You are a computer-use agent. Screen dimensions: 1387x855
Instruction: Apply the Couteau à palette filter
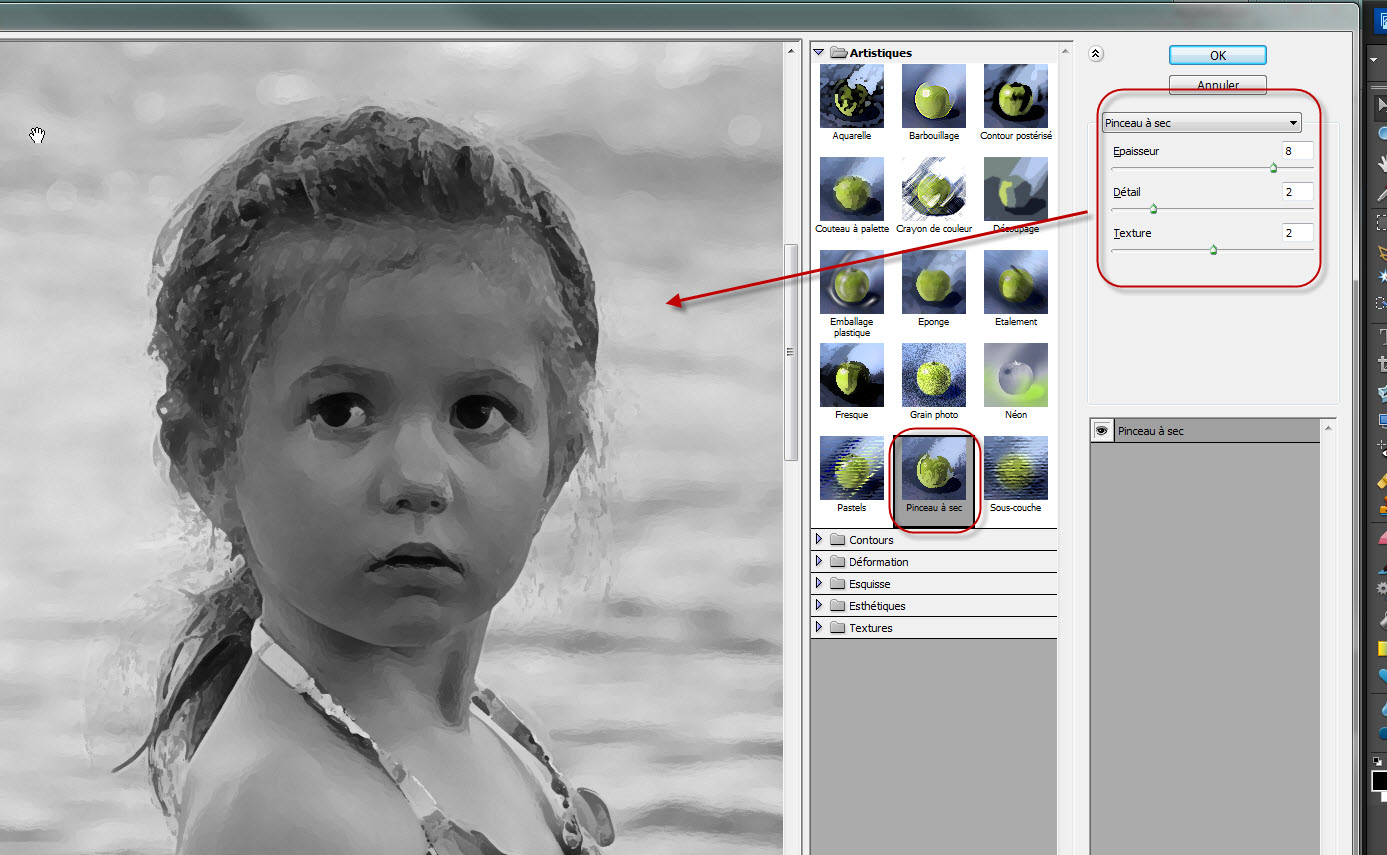click(851, 189)
